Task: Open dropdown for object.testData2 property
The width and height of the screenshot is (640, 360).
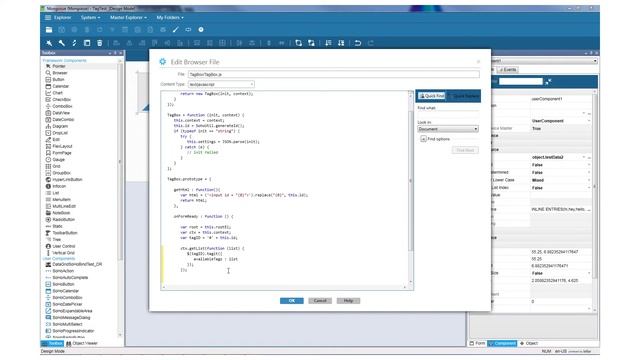Action: click(x=584, y=157)
